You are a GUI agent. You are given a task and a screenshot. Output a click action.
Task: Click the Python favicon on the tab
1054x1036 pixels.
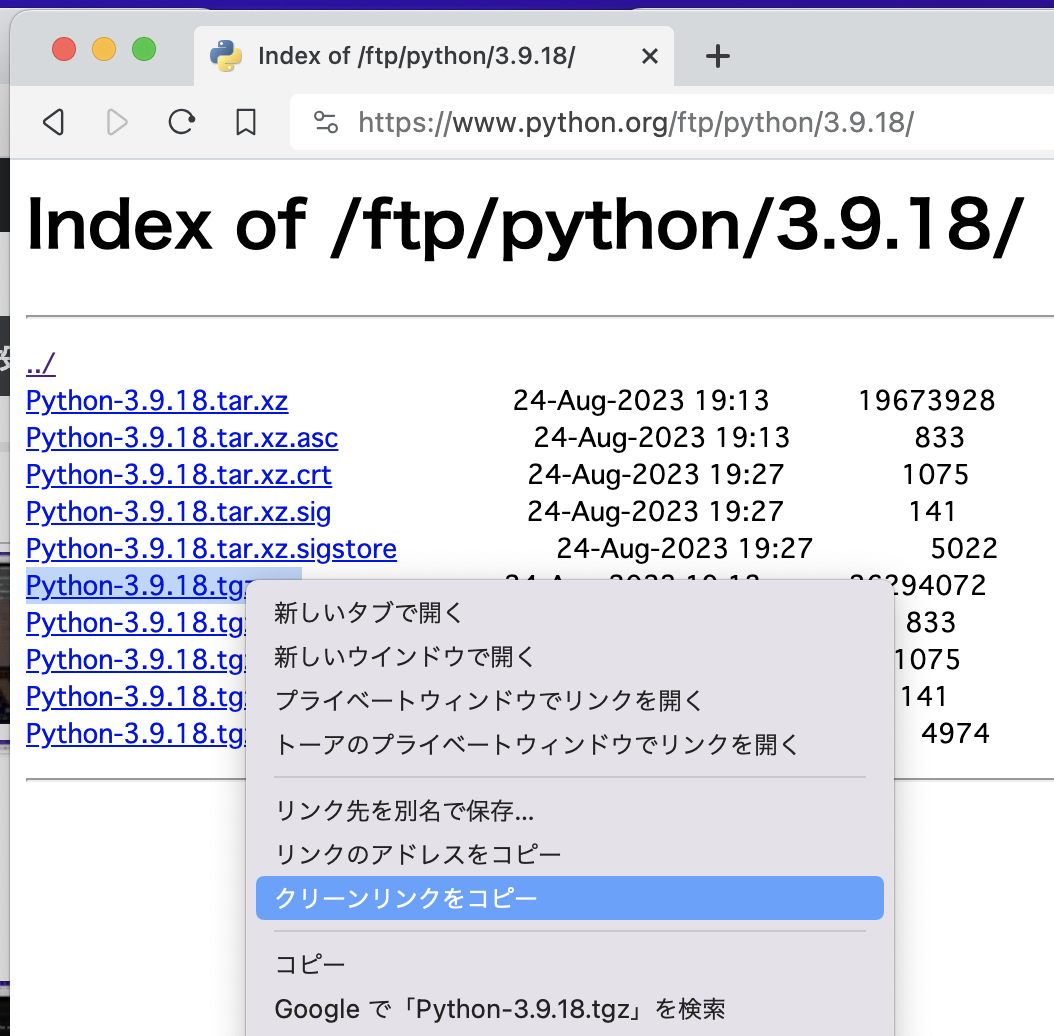click(226, 56)
